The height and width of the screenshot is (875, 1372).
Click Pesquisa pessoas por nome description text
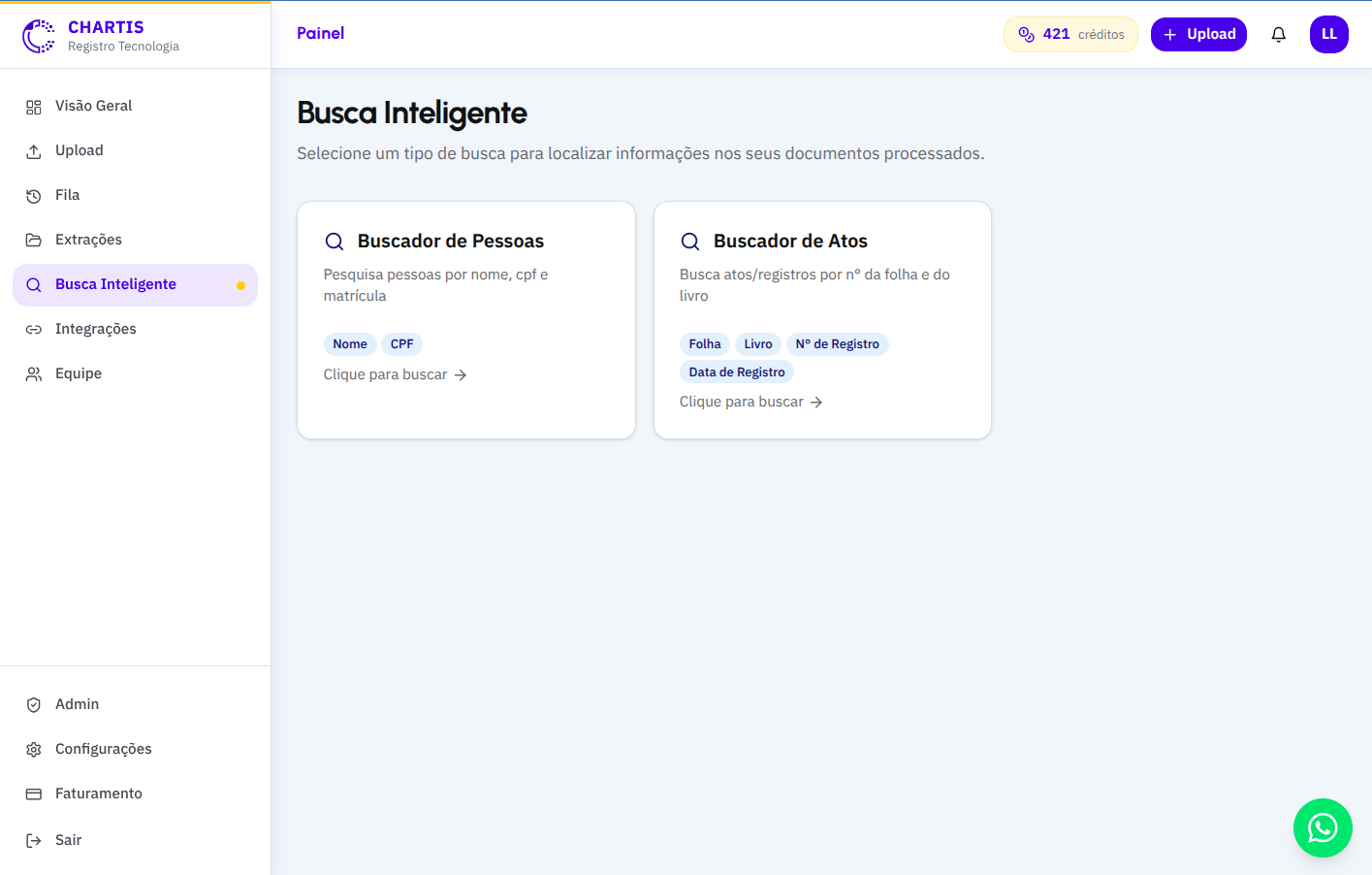(x=436, y=285)
